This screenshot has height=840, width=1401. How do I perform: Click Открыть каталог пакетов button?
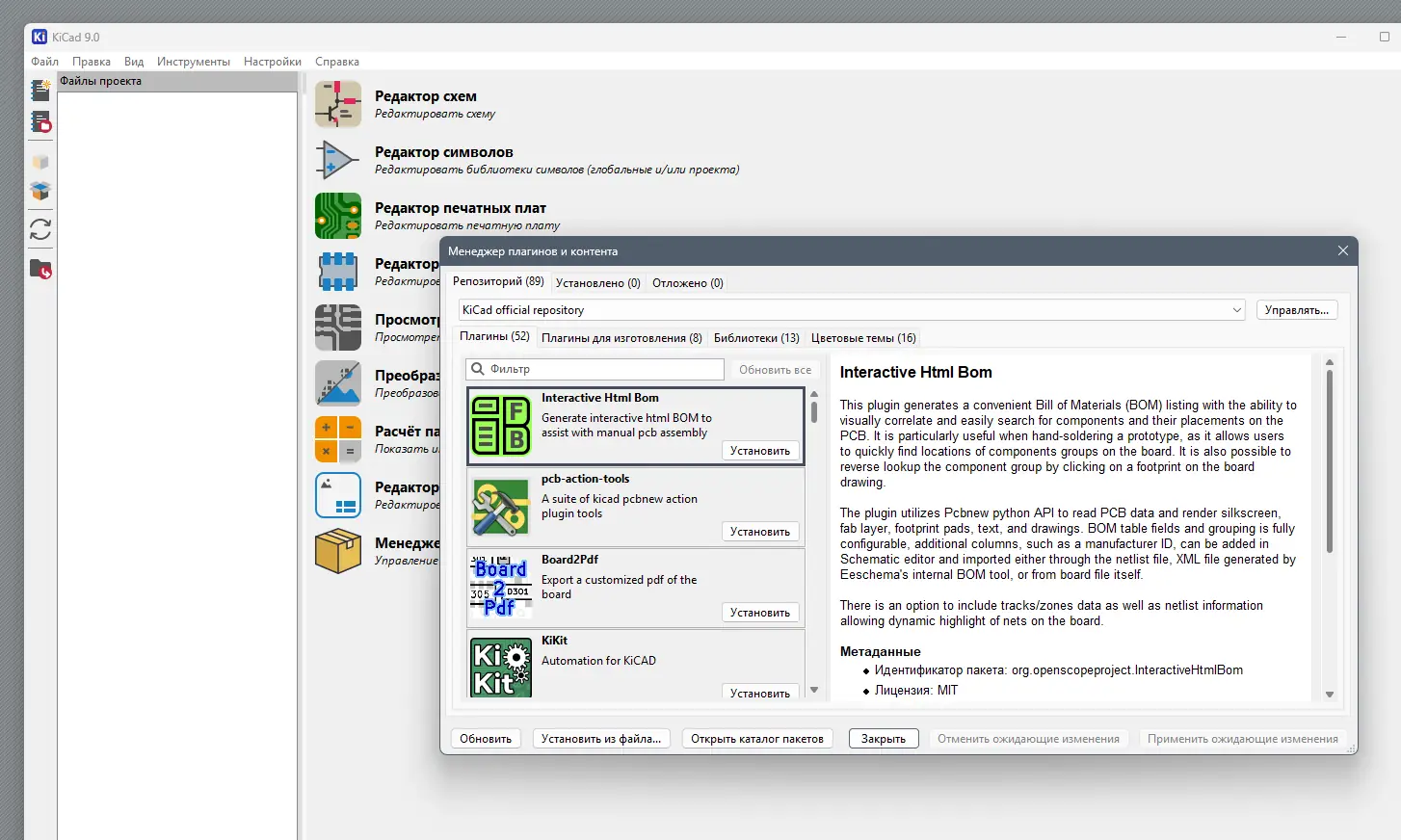pos(757,739)
